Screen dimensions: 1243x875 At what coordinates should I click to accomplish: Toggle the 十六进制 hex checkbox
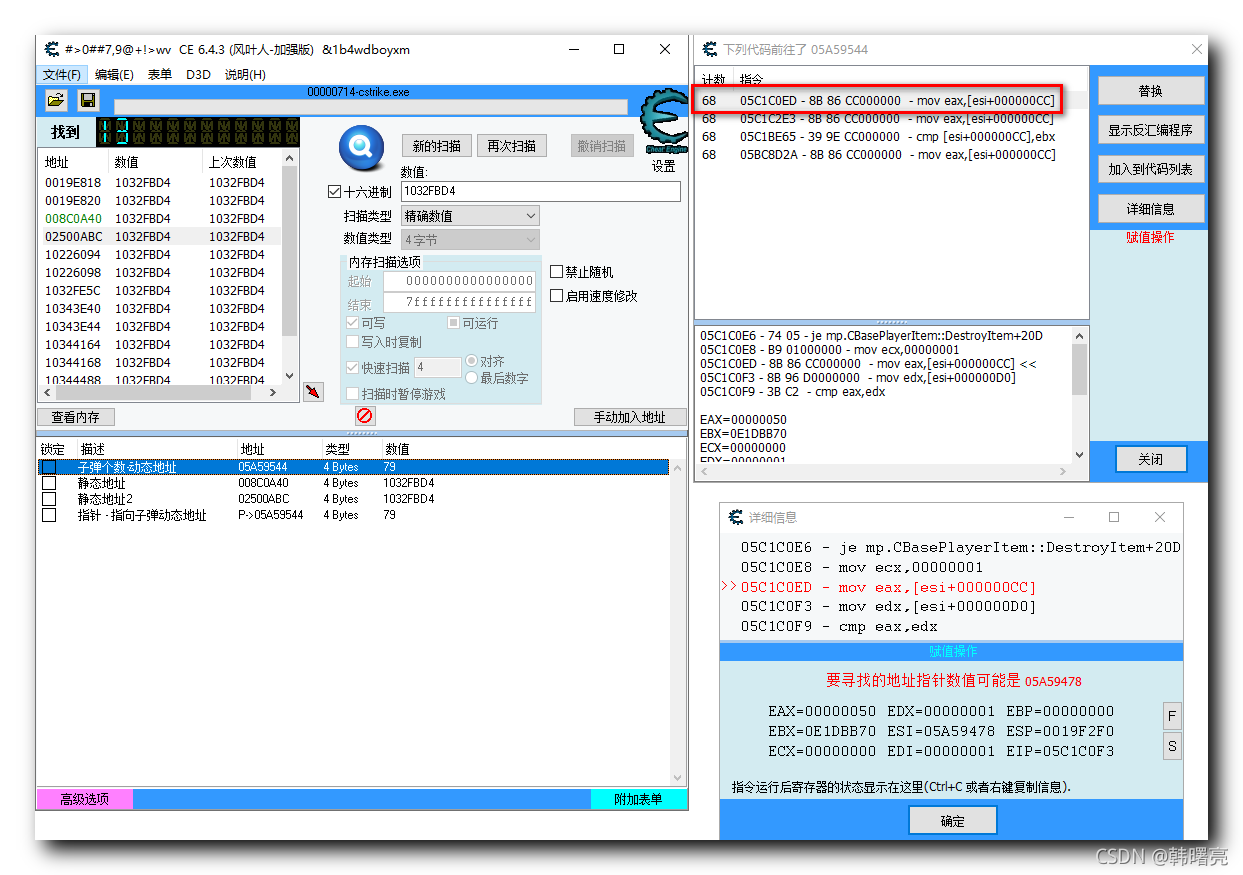335,192
